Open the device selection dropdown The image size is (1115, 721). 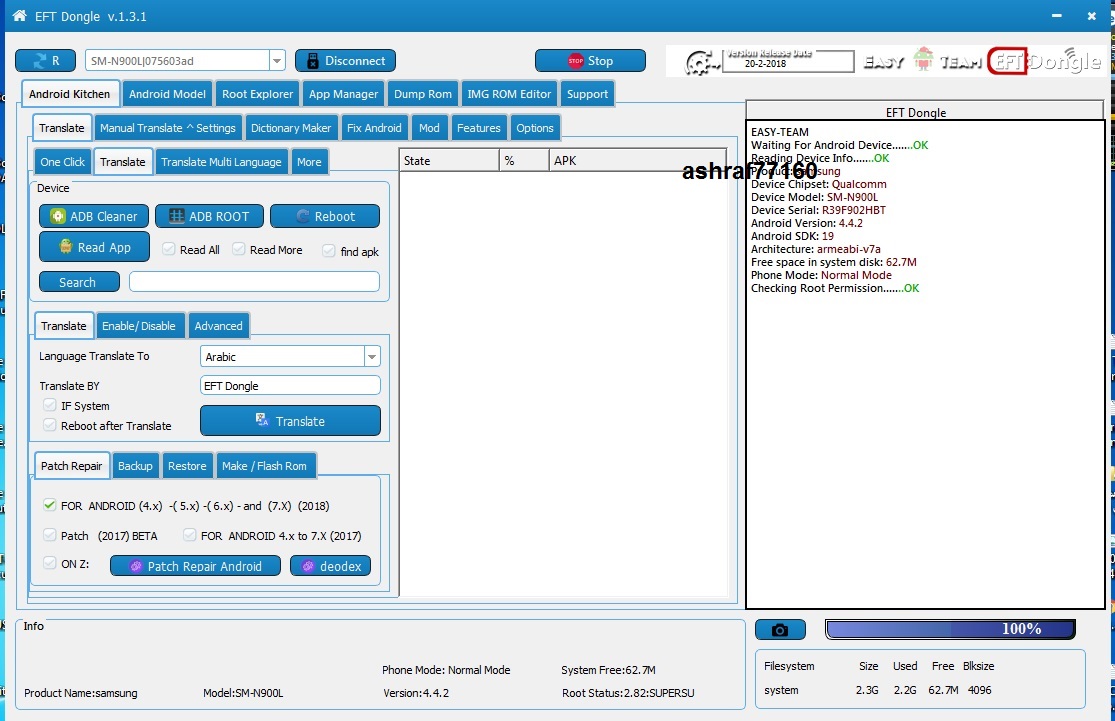[x=277, y=60]
